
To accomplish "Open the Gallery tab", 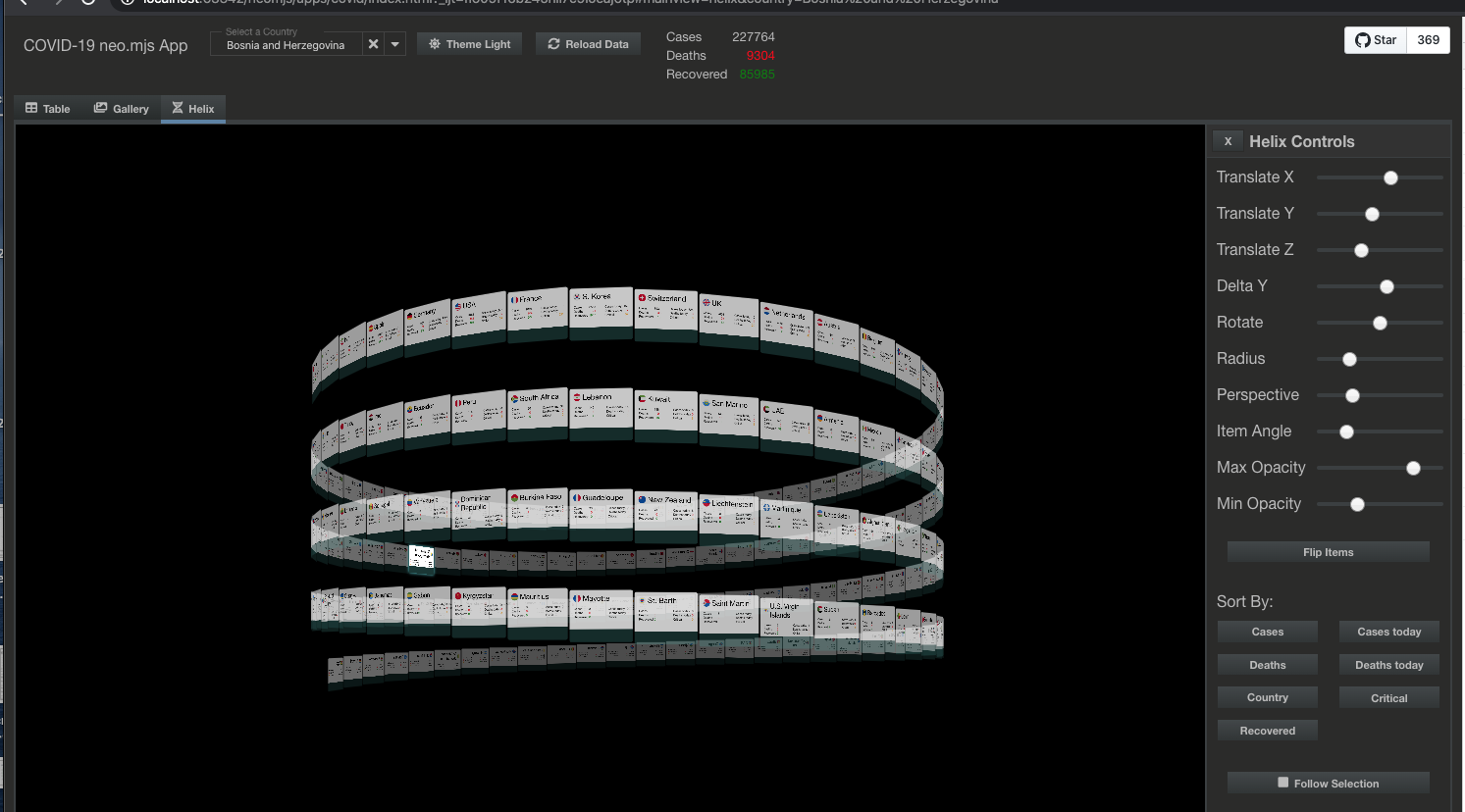I will point(122,109).
